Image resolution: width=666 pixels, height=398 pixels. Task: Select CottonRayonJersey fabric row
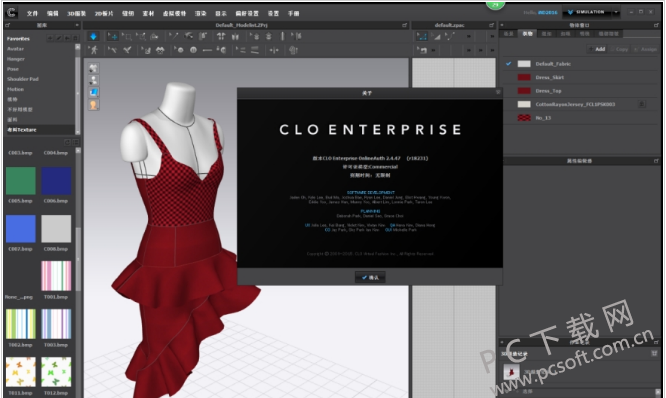click(x=581, y=104)
